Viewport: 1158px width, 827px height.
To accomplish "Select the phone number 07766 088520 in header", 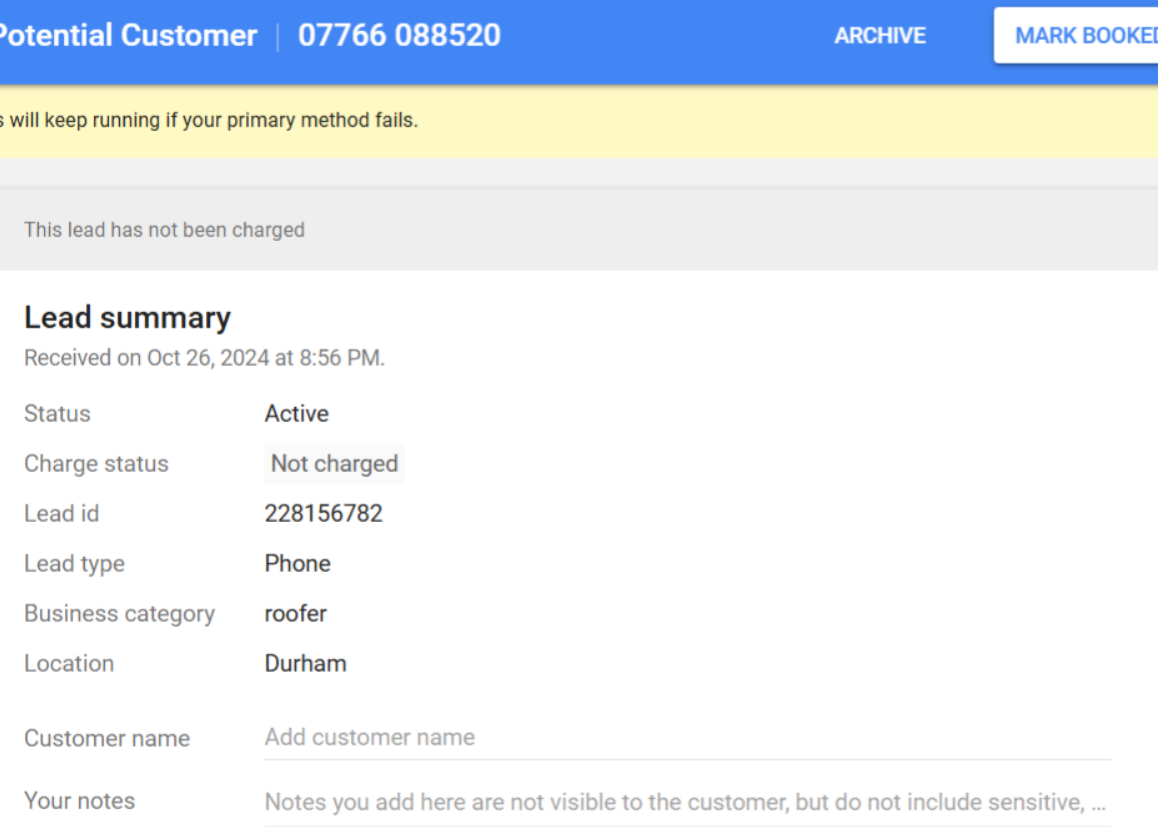I will (x=400, y=35).
